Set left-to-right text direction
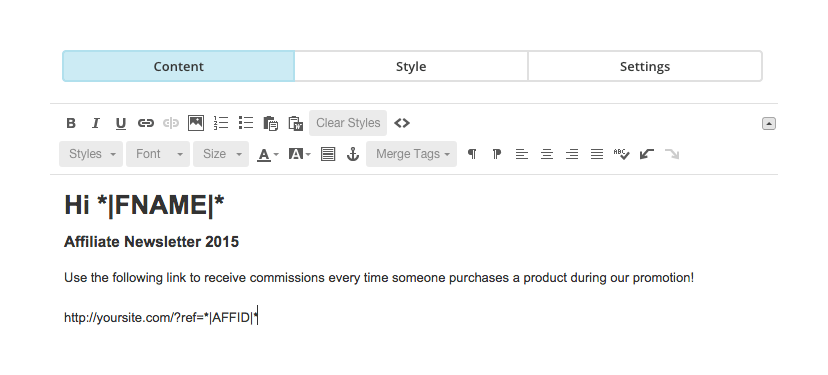828x375 pixels. pyautogui.click(x=472, y=154)
